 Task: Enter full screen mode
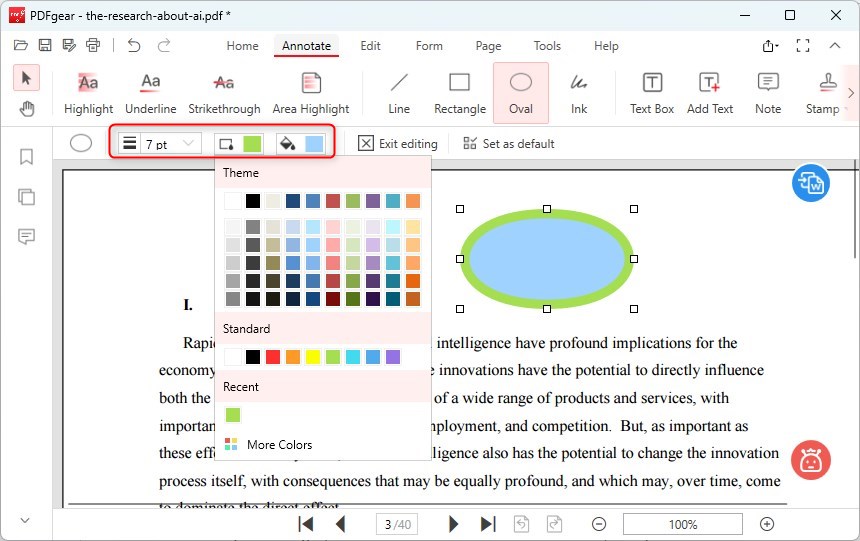click(x=802, y=46)
